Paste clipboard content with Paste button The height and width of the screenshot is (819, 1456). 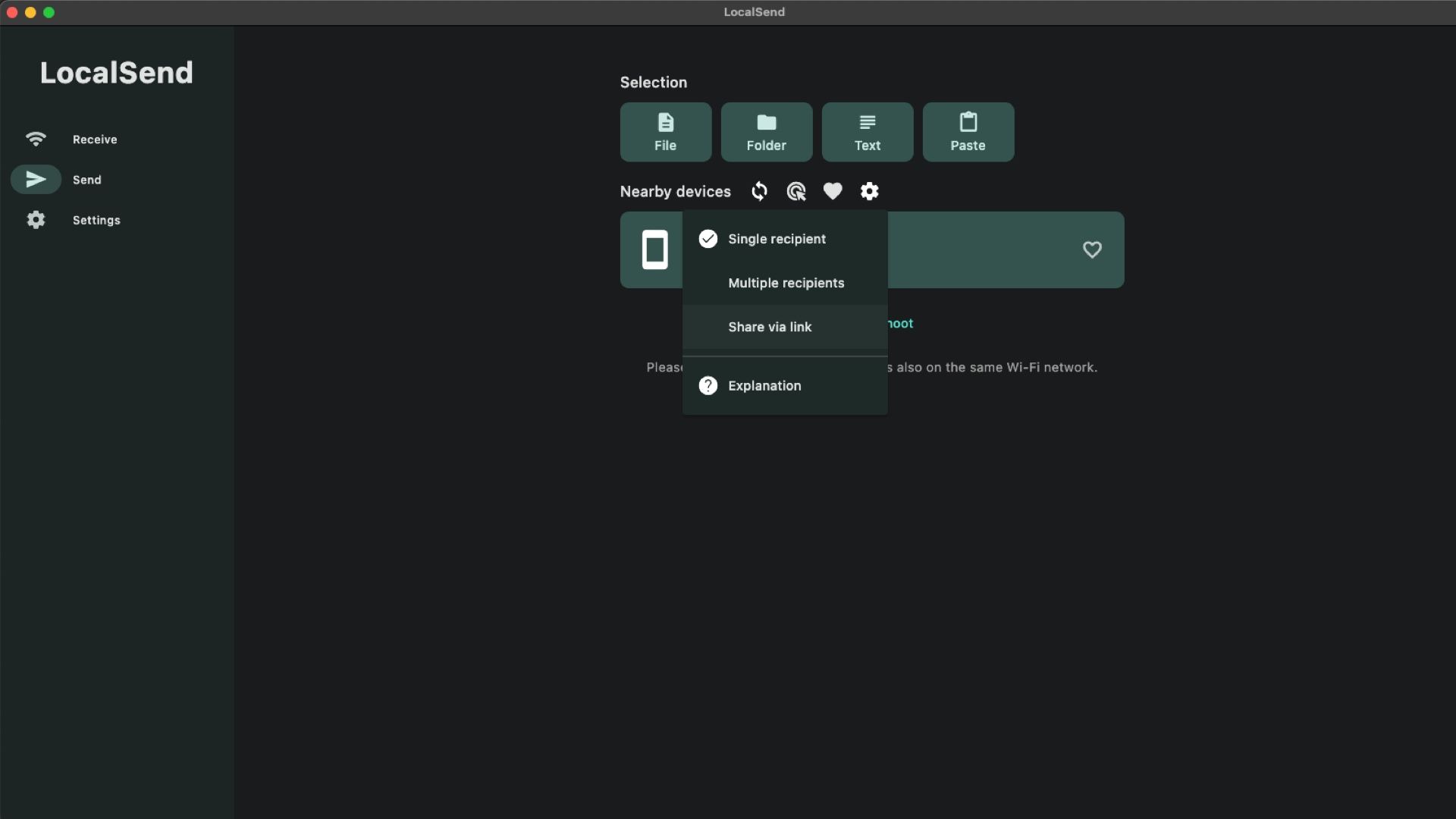coord(968,132)
